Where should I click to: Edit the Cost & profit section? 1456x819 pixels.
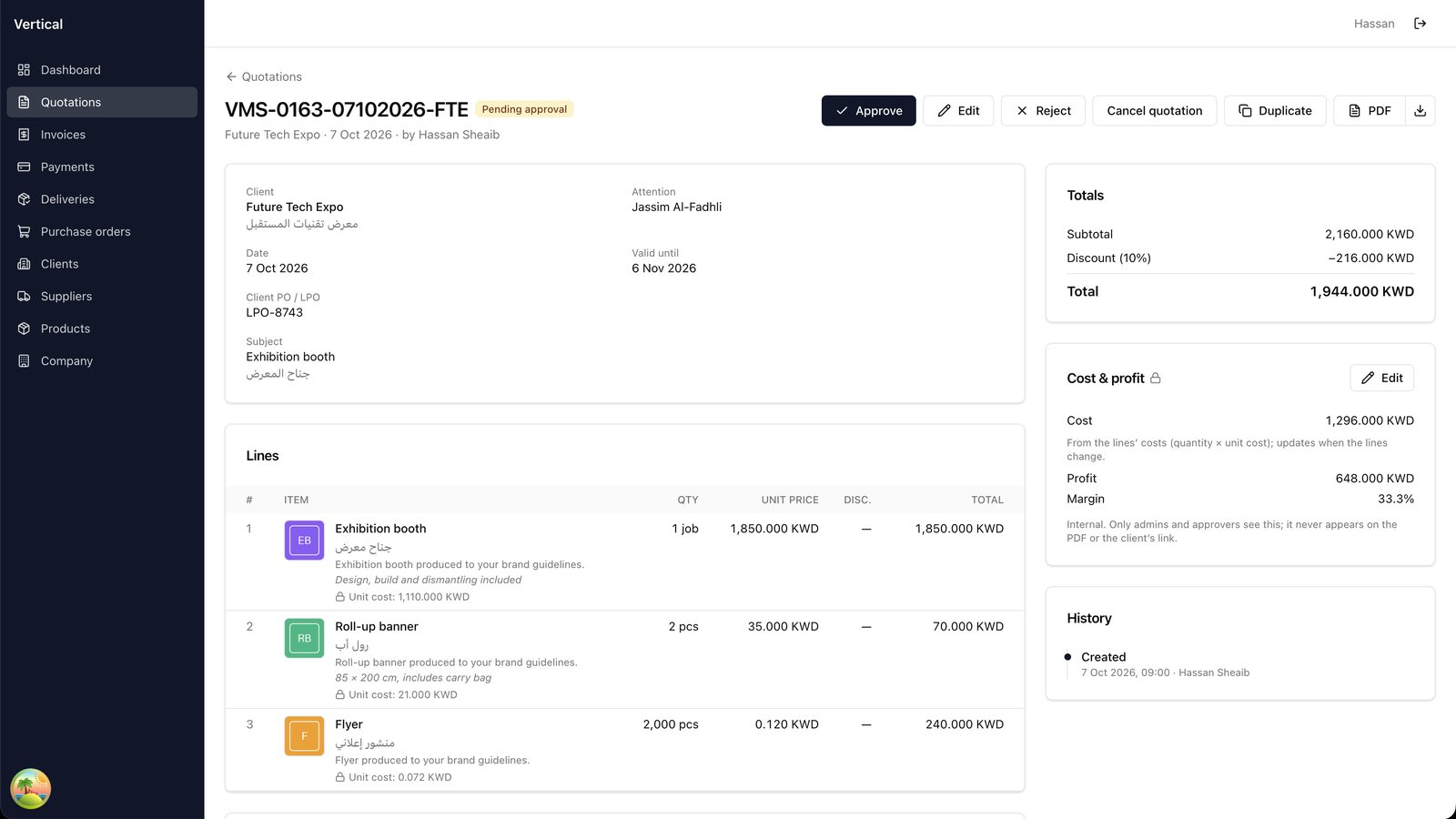(x=1381, y=378)
